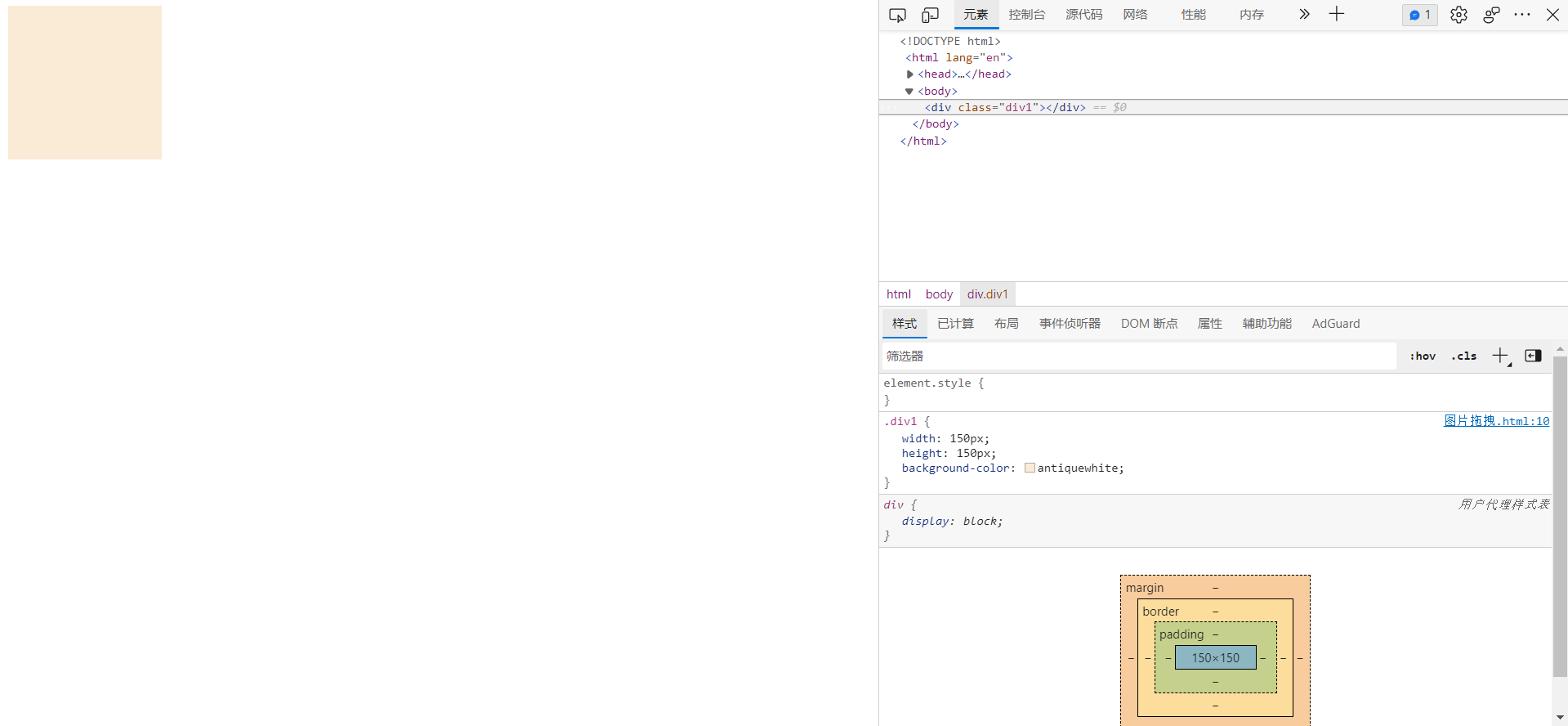
Task: Click the styles scrollbar down arrow
Action: point(1560,718)
